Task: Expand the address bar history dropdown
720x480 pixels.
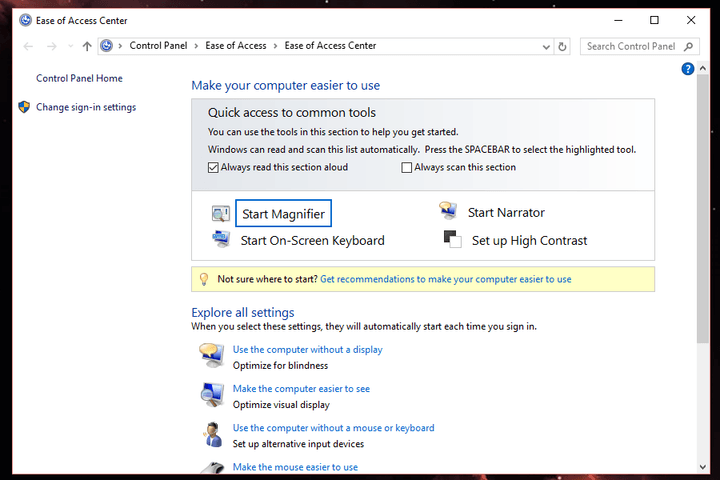Action: pos(546,47)
